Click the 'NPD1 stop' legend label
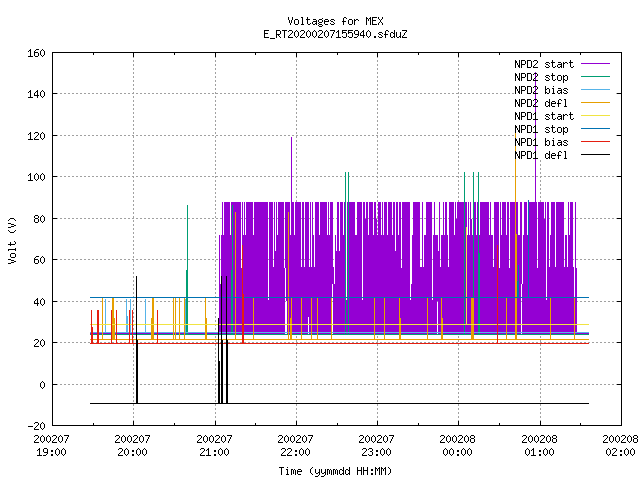 (541, 129)
